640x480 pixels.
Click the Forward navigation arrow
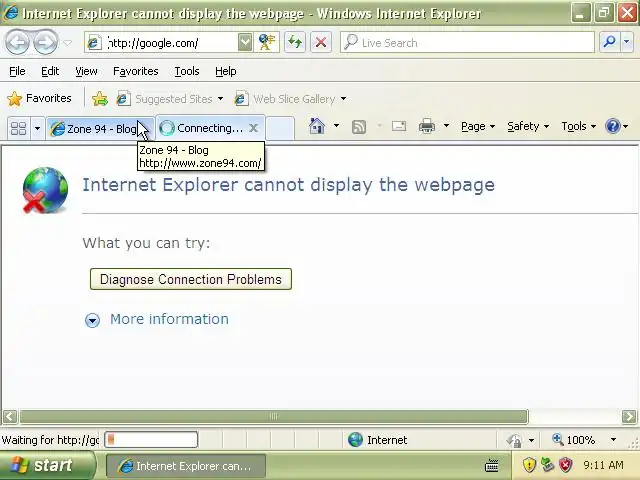[x=45, y=42]
